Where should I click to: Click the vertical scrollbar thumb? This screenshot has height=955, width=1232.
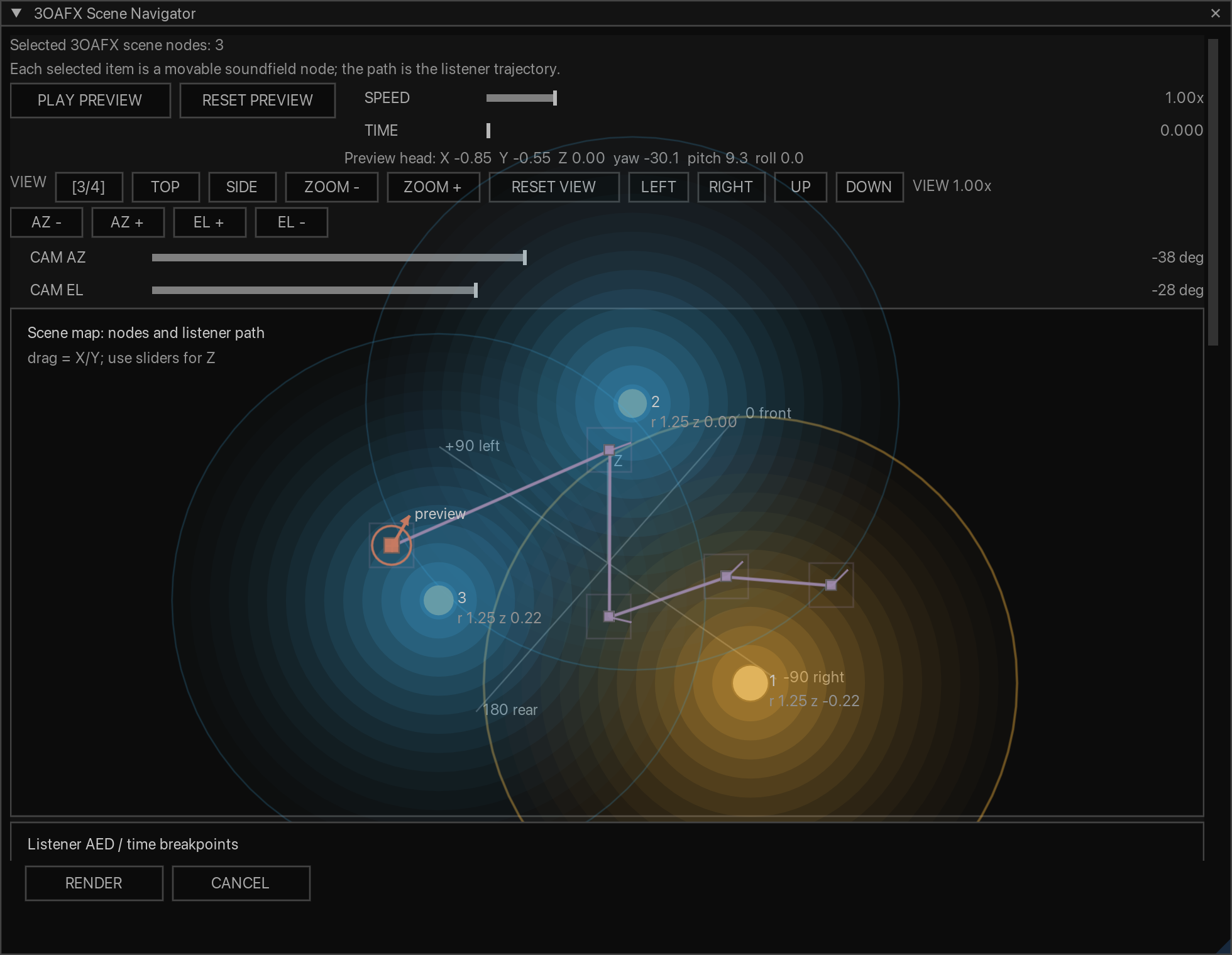1213,192
